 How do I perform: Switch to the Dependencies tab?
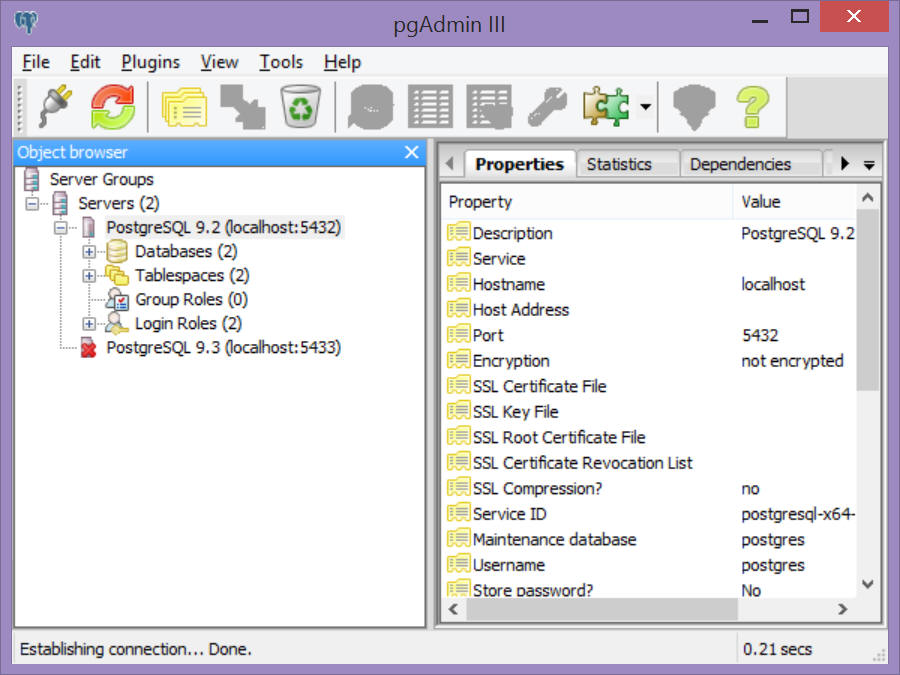coord(749,164)
